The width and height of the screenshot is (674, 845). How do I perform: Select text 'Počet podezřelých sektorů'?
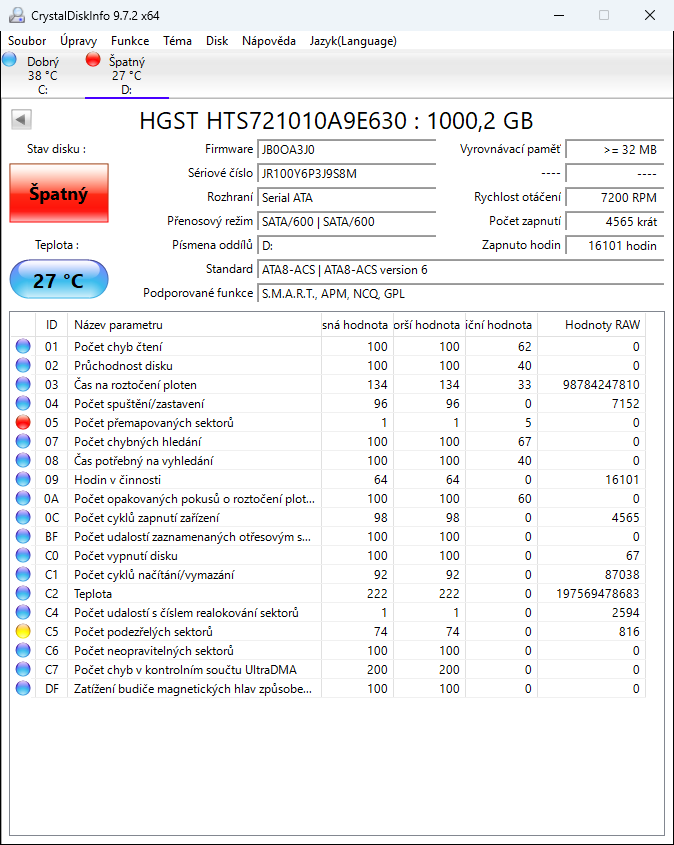click(x=143, y=632)
